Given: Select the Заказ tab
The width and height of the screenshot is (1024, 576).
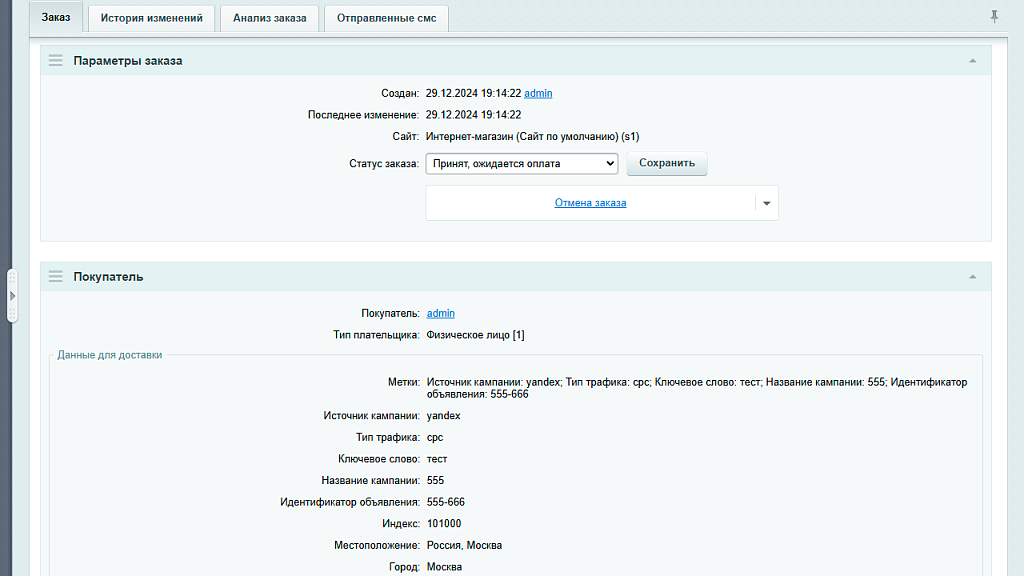Looking at the screenshot, I should [55, 17].
